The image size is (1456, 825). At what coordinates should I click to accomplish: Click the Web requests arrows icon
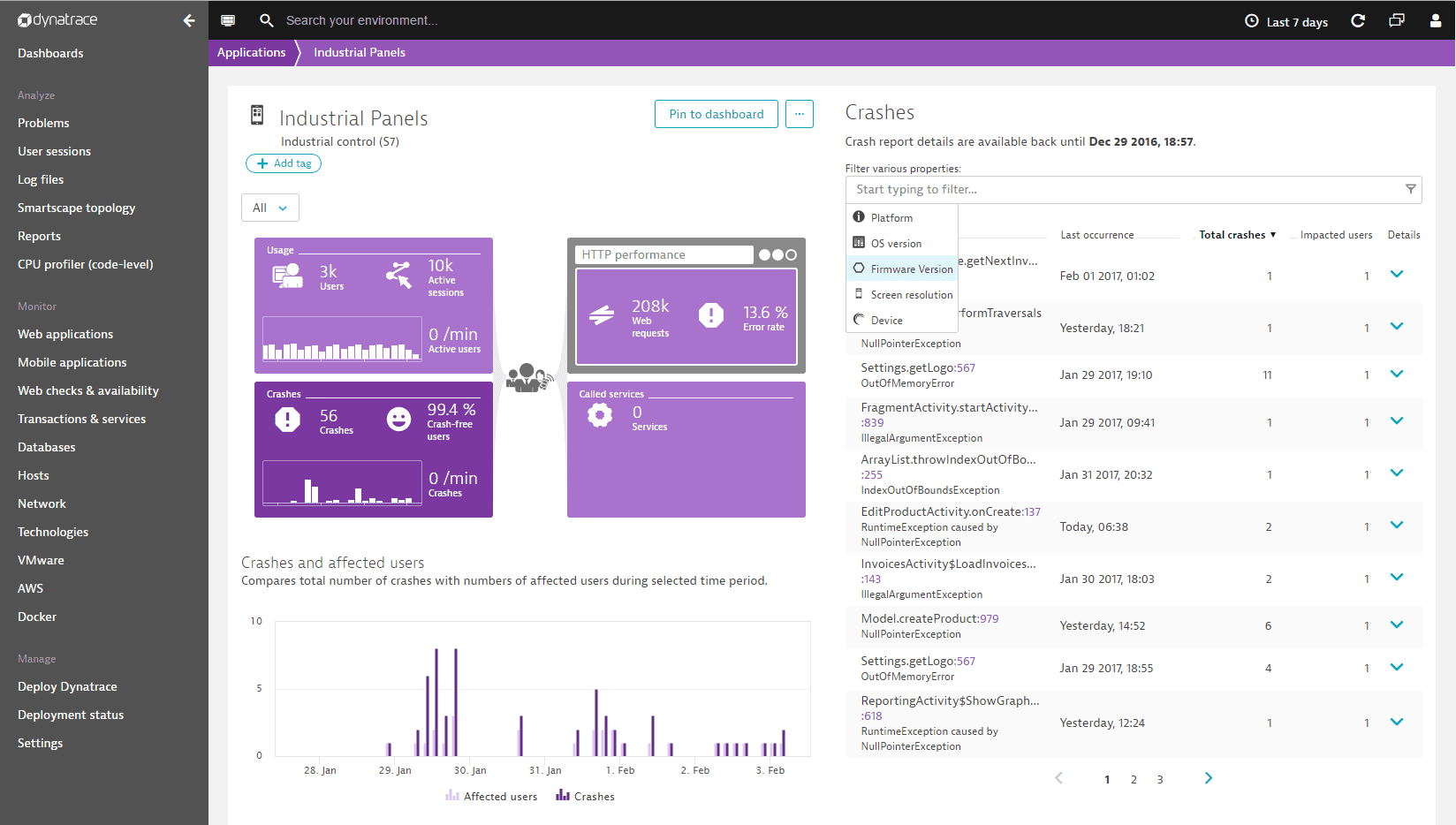tap(602, 314)
